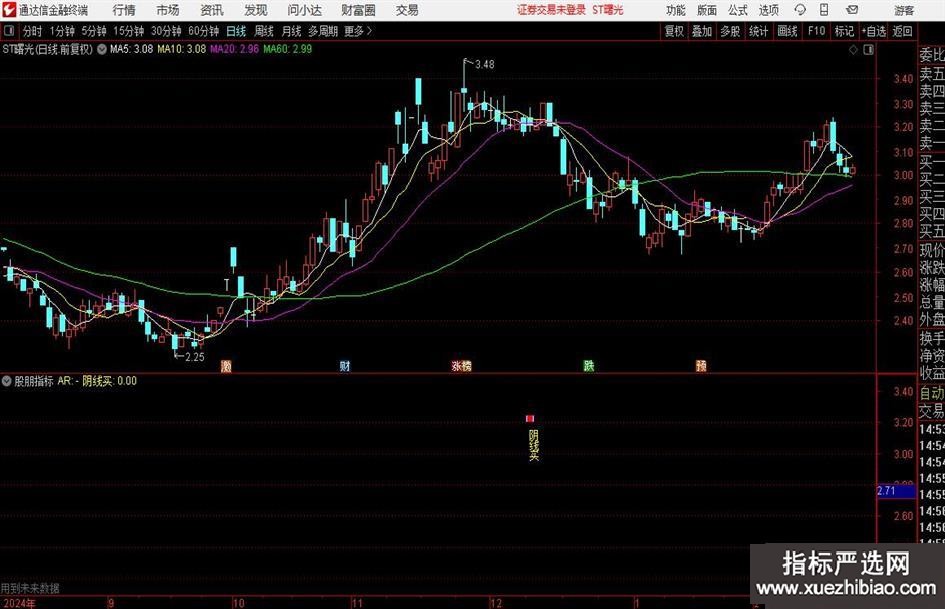Click the 游客 user label

coord(904,10)
